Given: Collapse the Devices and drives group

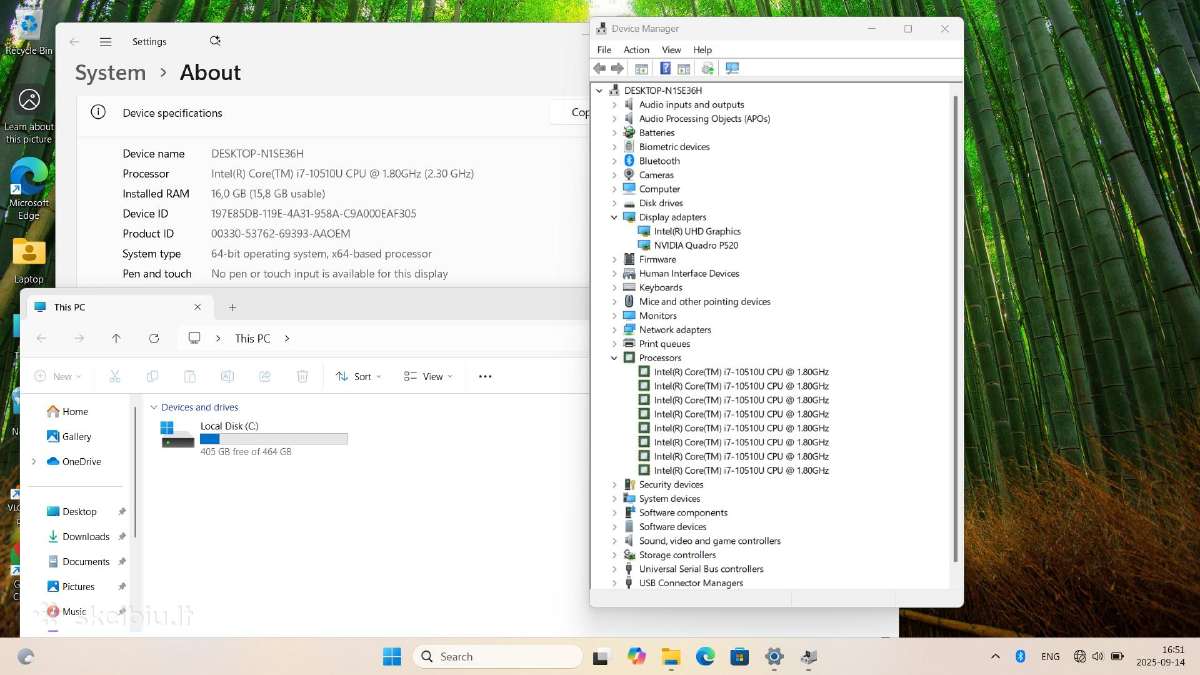Looking at the screenshot, I should click(x=153, y=407).
